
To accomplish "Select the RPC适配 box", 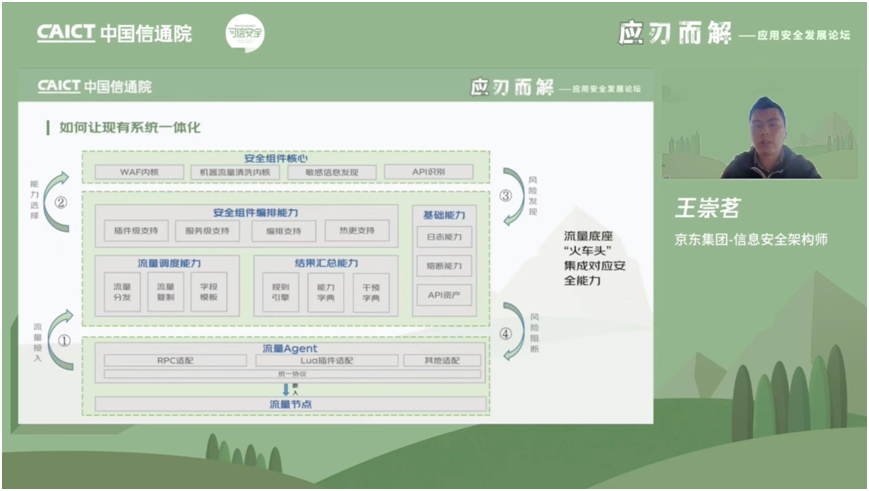I will click(175, 361).
